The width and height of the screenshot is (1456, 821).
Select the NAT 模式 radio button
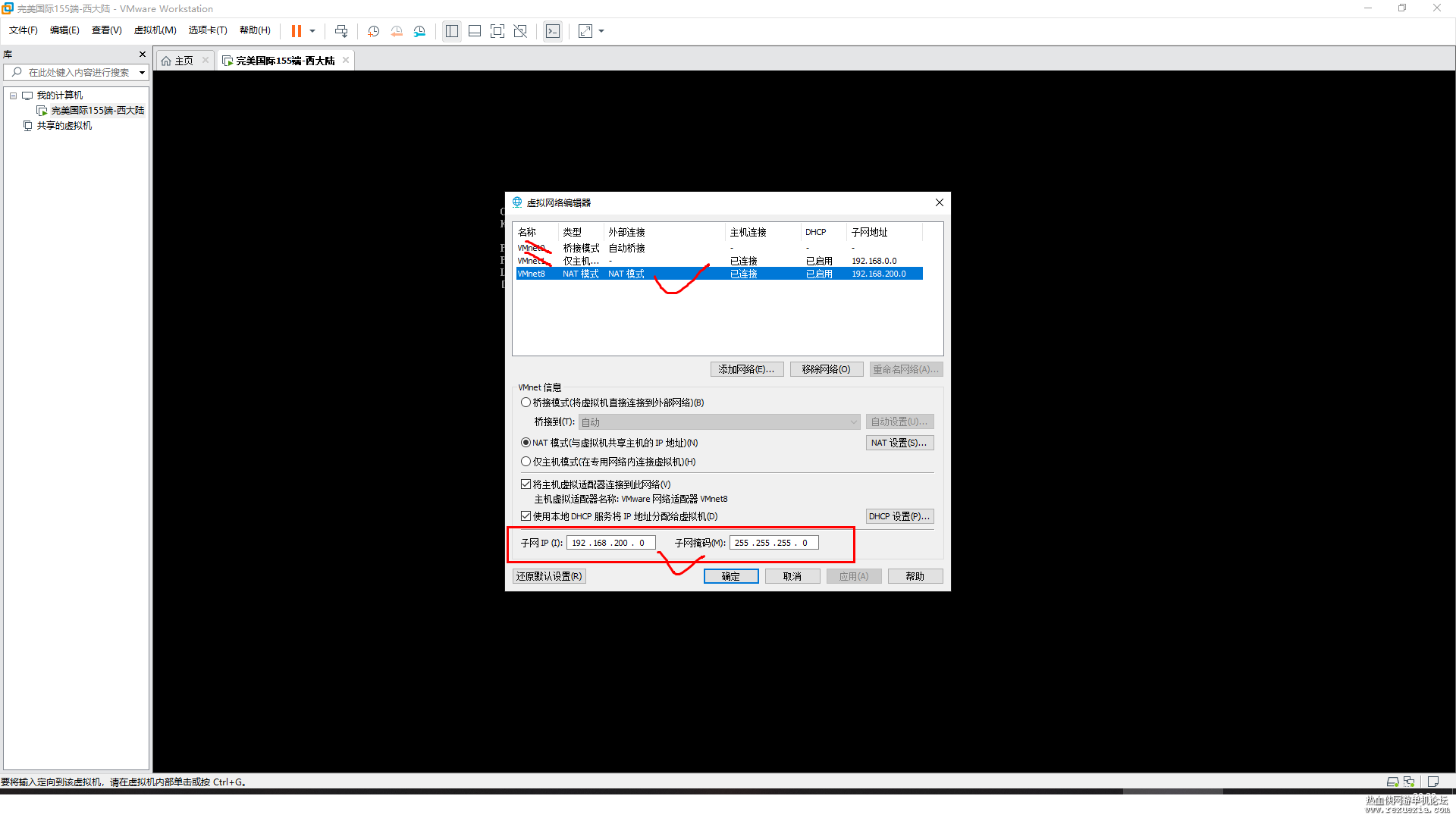pos(526,443)
